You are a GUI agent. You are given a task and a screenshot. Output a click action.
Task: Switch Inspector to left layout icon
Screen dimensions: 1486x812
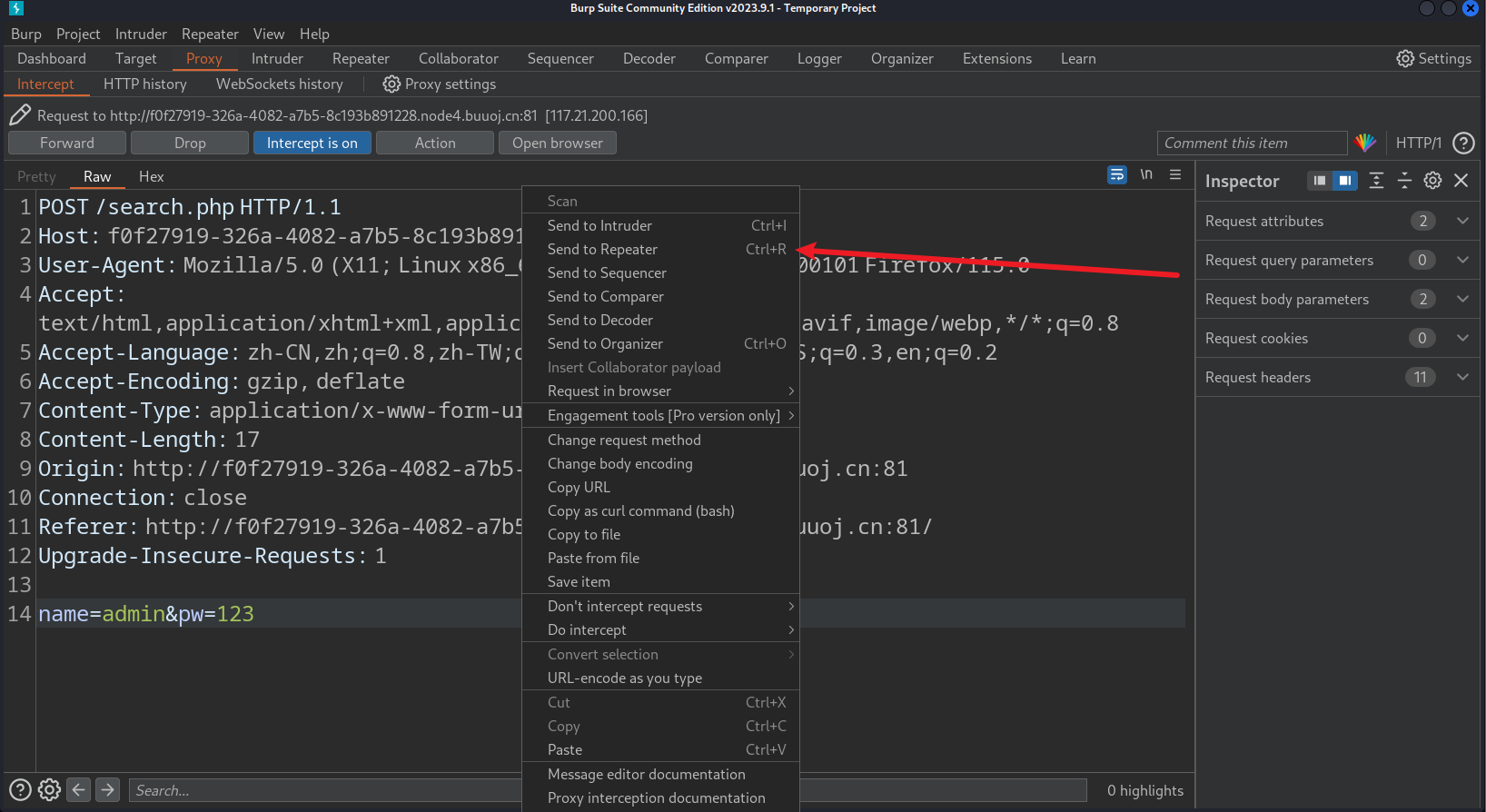coord(1319,181)
